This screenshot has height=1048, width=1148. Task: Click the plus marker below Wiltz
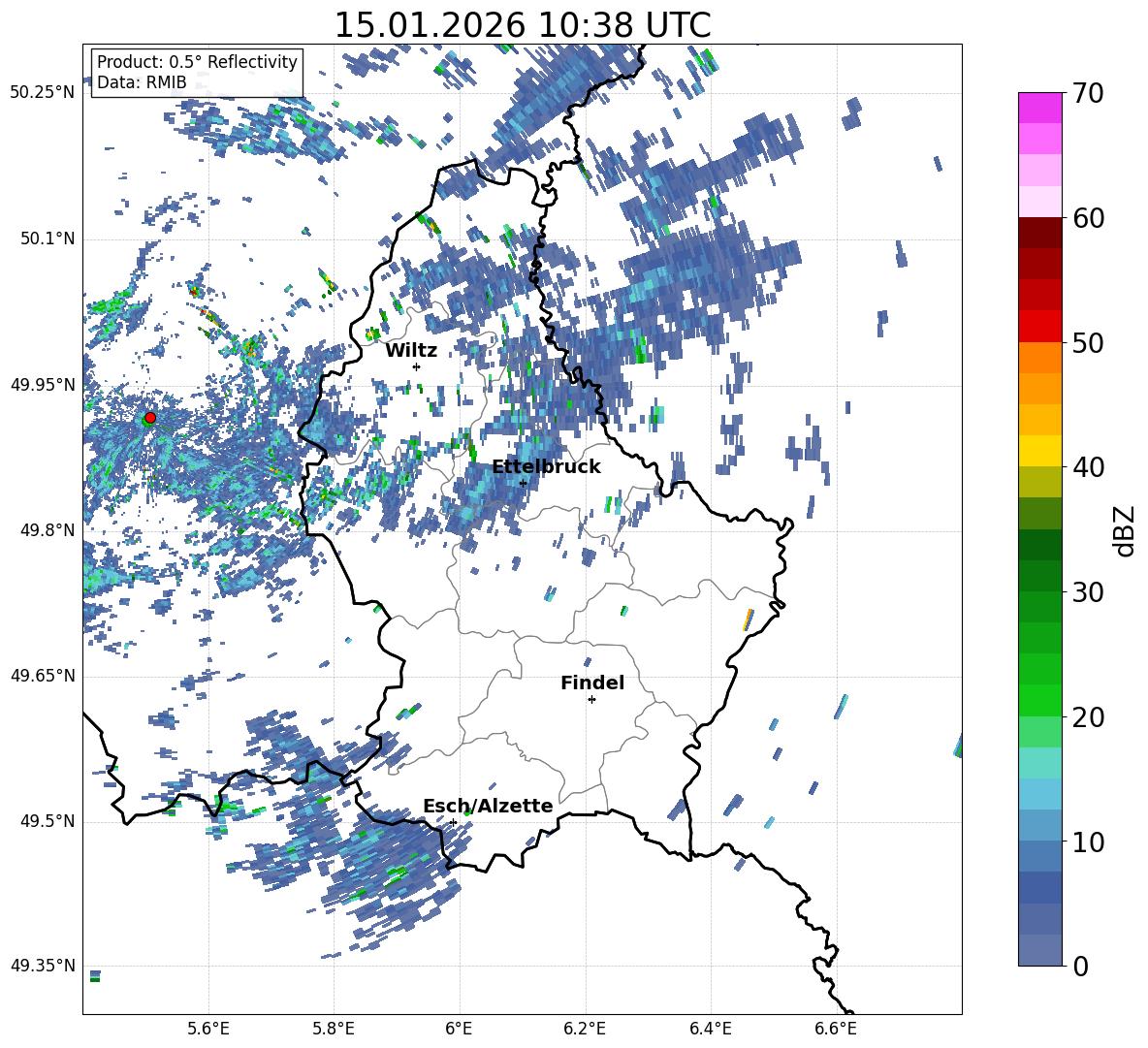(417, 366)
